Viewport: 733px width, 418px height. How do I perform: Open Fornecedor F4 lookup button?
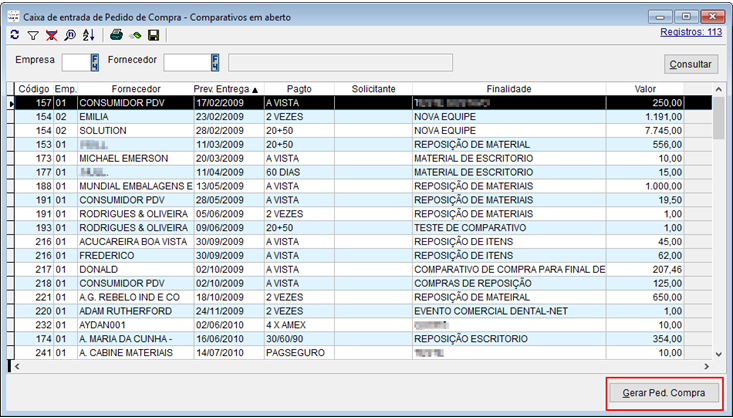[214, 63]
